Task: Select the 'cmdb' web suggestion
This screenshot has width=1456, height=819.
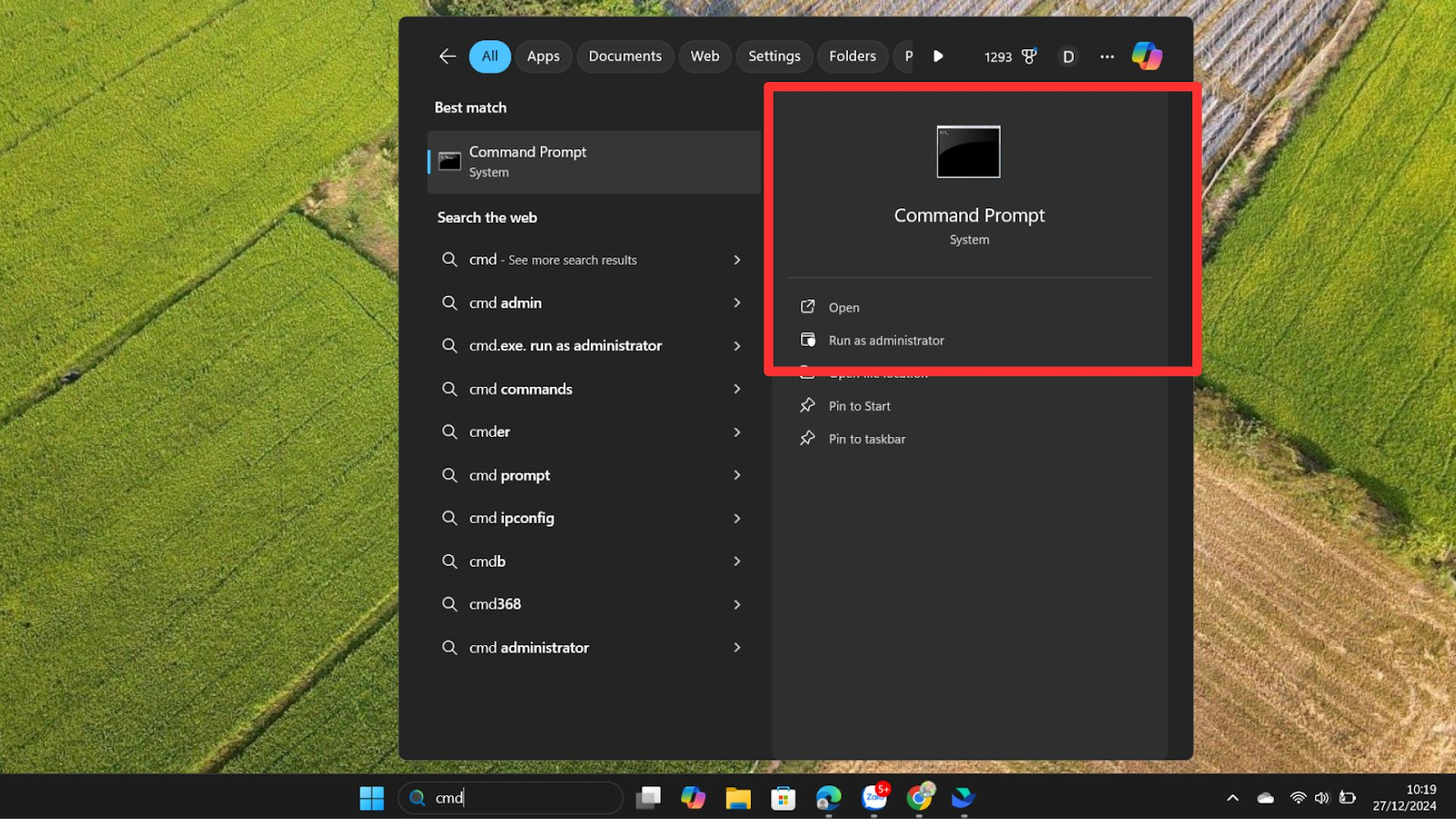Action: coord(593,561)
